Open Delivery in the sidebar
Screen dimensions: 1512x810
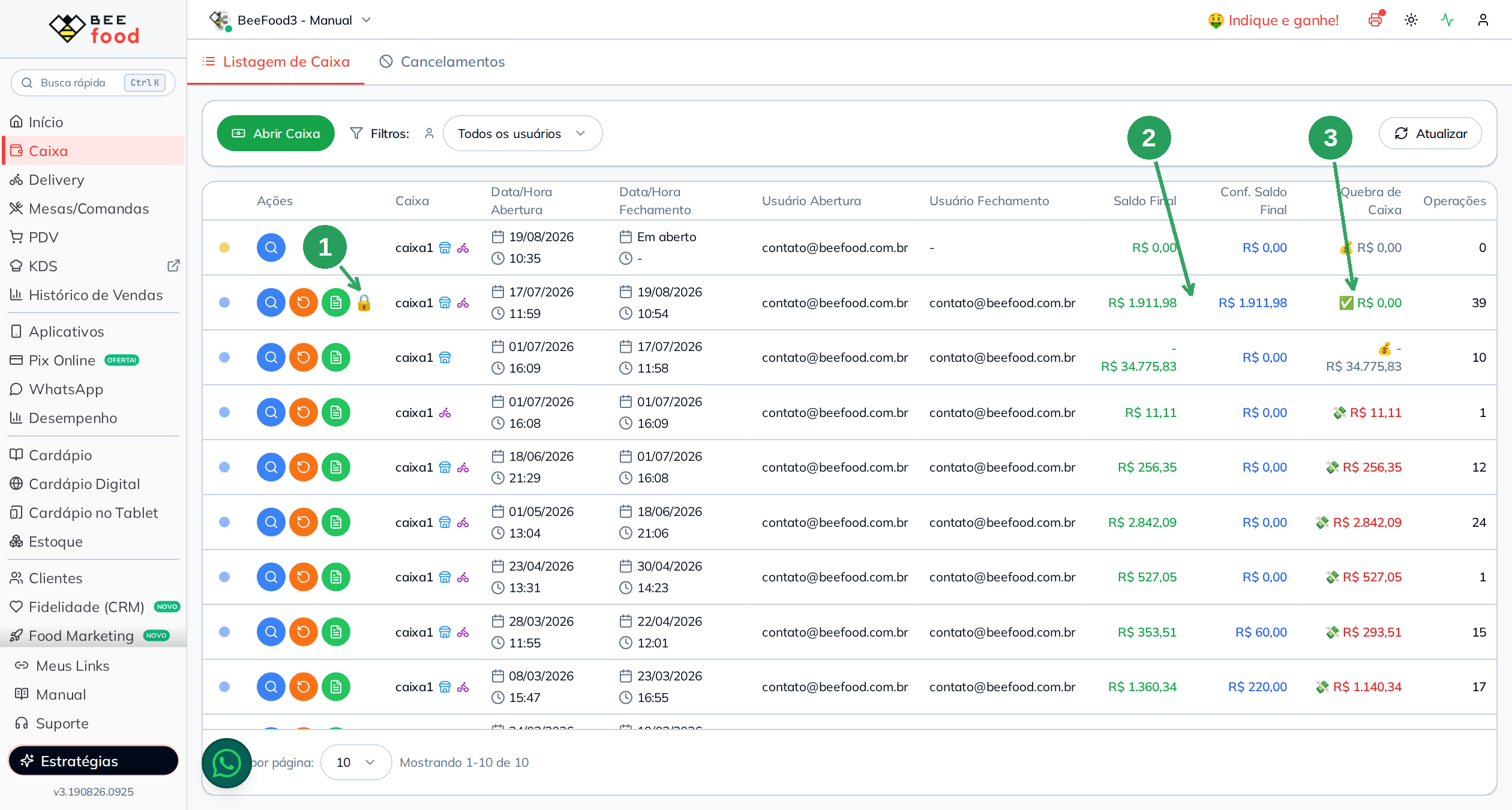(x=93, y=179)
